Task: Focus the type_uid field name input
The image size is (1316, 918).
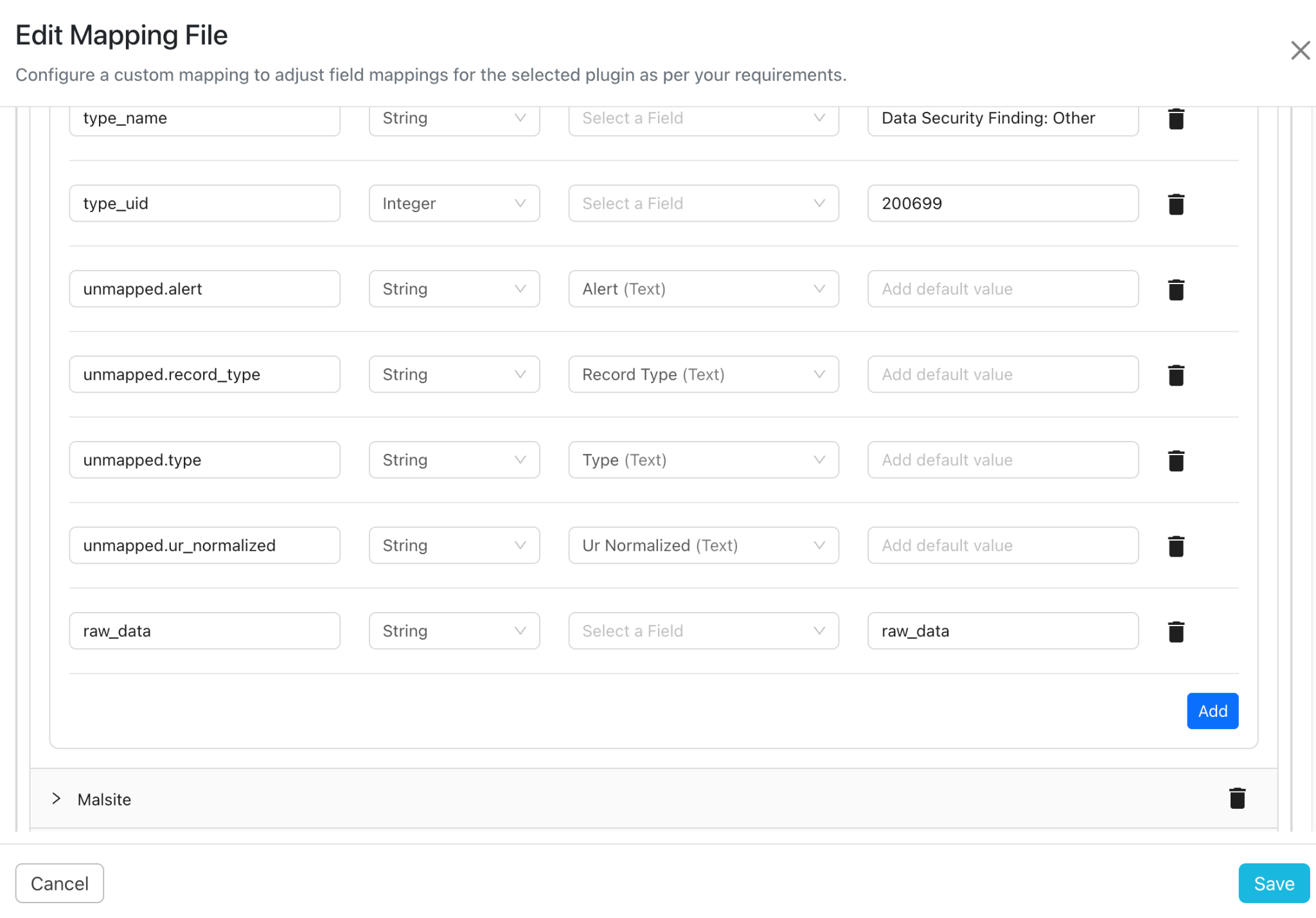Action: click(204, 203)
